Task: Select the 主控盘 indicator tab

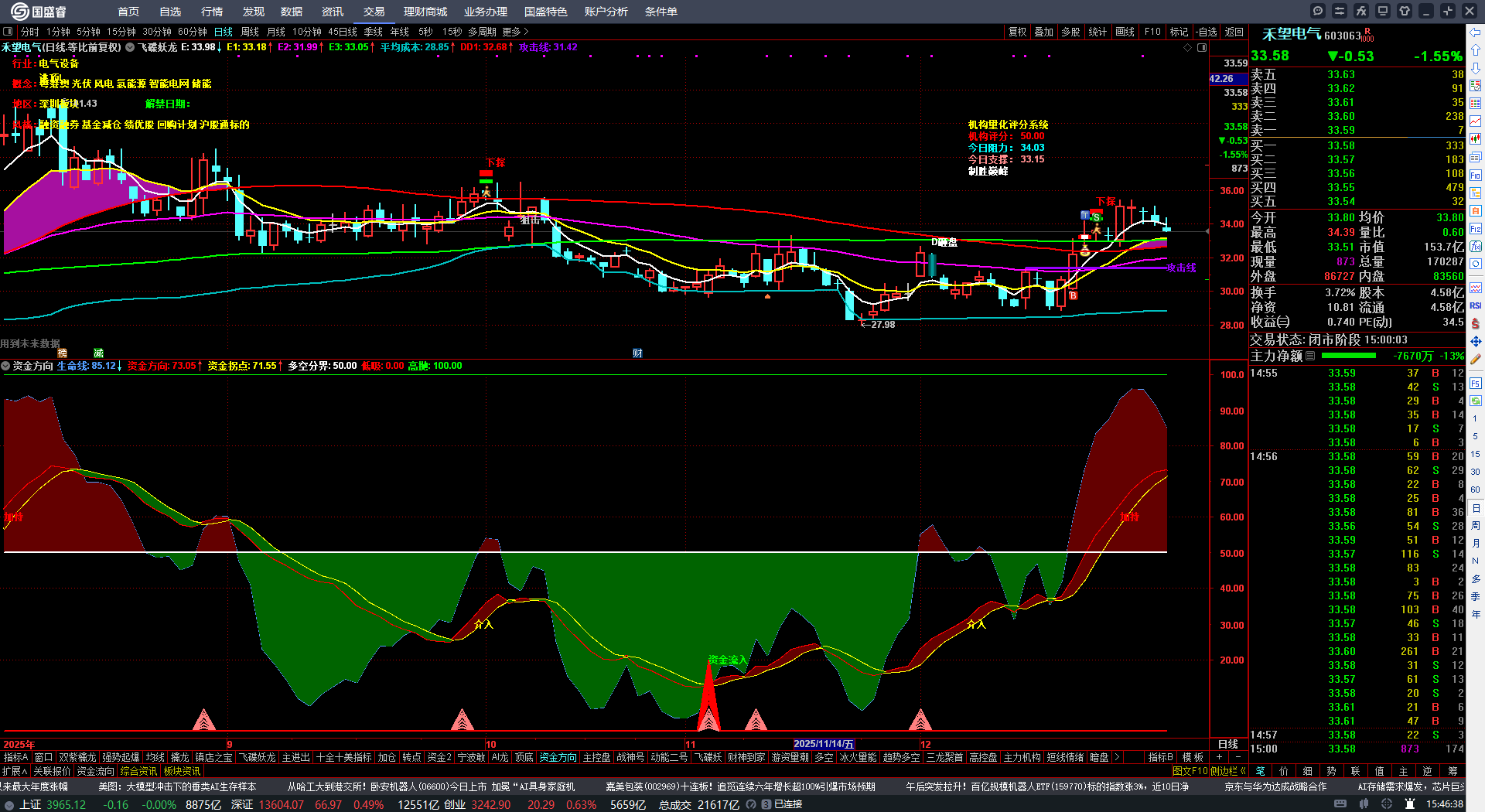Action: [596, 757]
